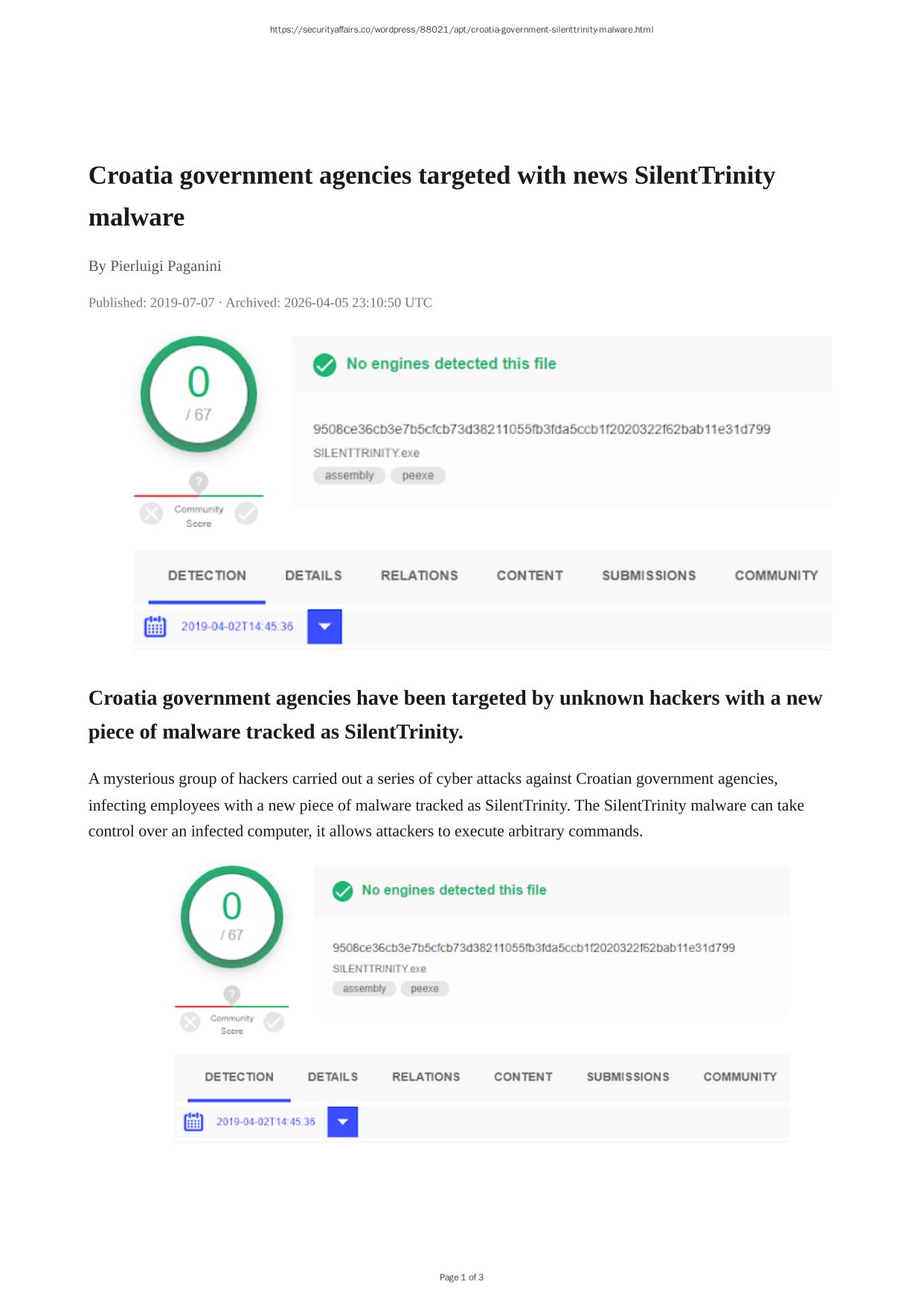Click the calendar icon in the upper VirusTotal screenshot

click(155, 627)
